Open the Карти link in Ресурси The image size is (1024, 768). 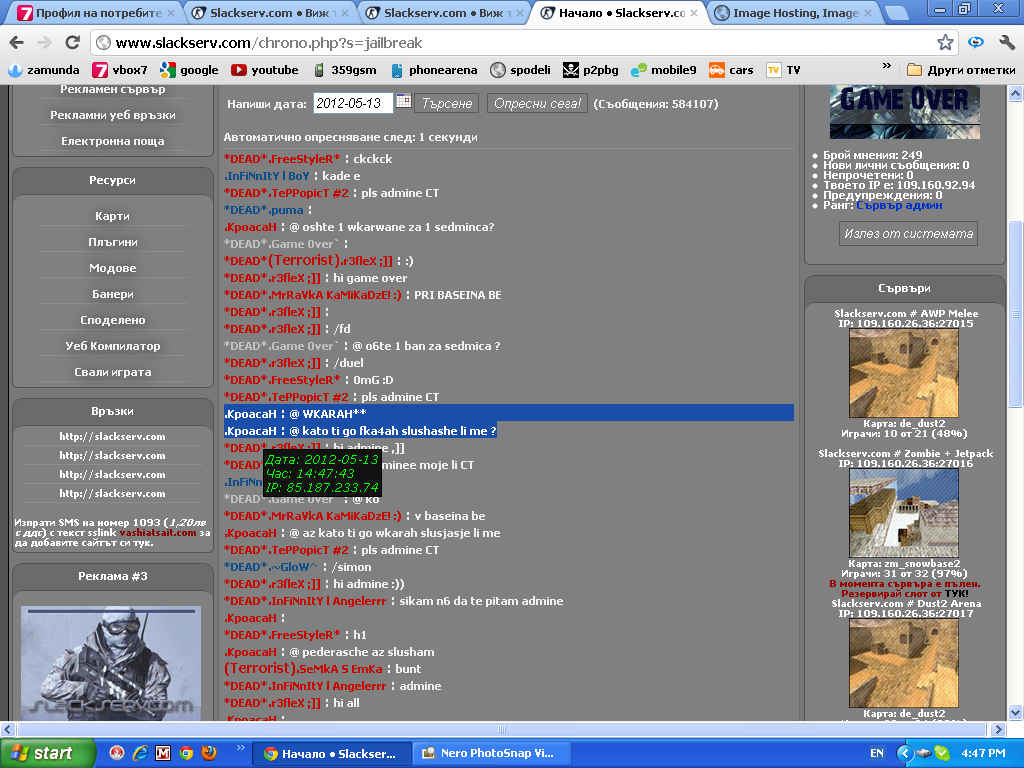pos(112,216)
